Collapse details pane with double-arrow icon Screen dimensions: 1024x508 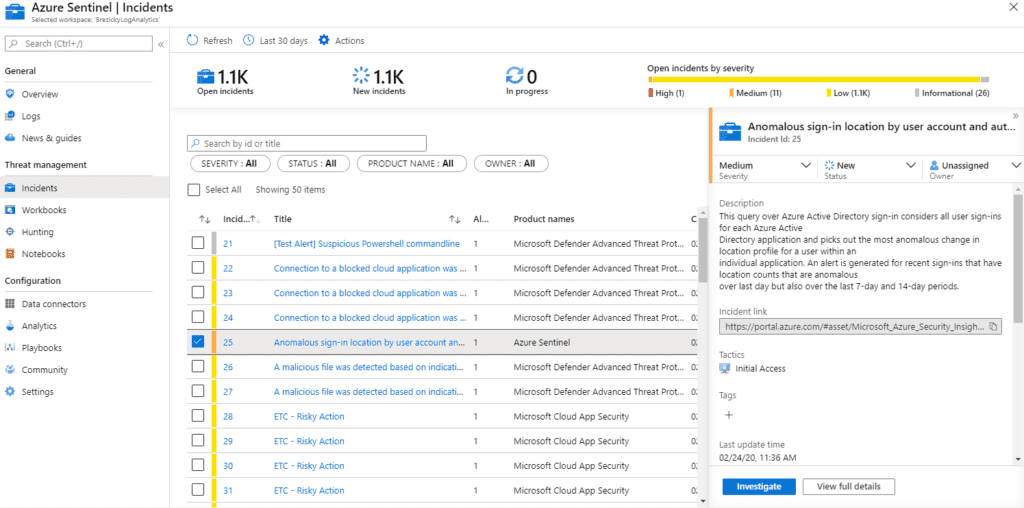(1016, 115)
